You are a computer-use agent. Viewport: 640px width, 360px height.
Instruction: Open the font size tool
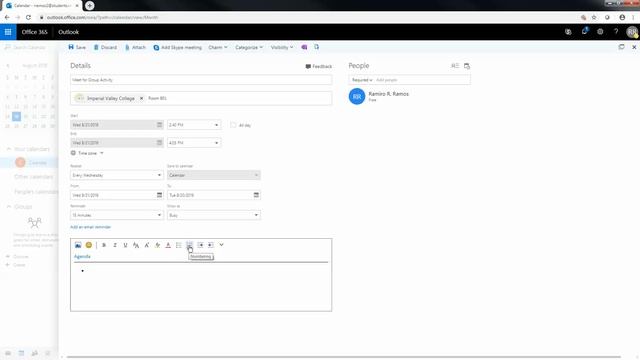(x=136, y=245)
